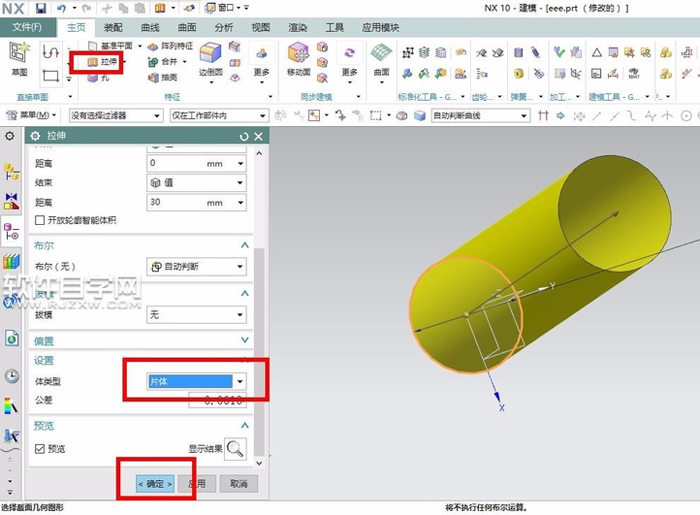Screen dimensions: 700x515
Task: Open the 拔模 (Draft) dropdown
Action: pyautogui.click(x=195, y=314)
